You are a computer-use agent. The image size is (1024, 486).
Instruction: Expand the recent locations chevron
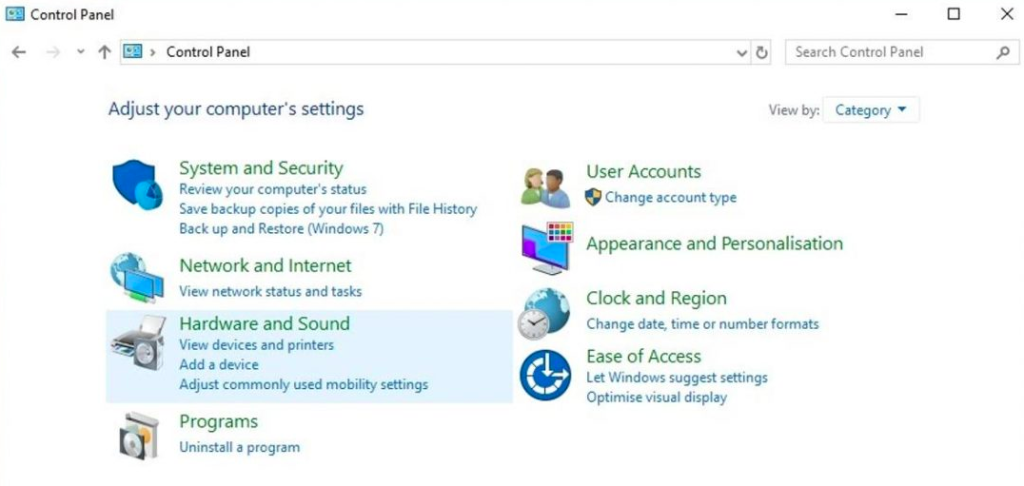80,52
